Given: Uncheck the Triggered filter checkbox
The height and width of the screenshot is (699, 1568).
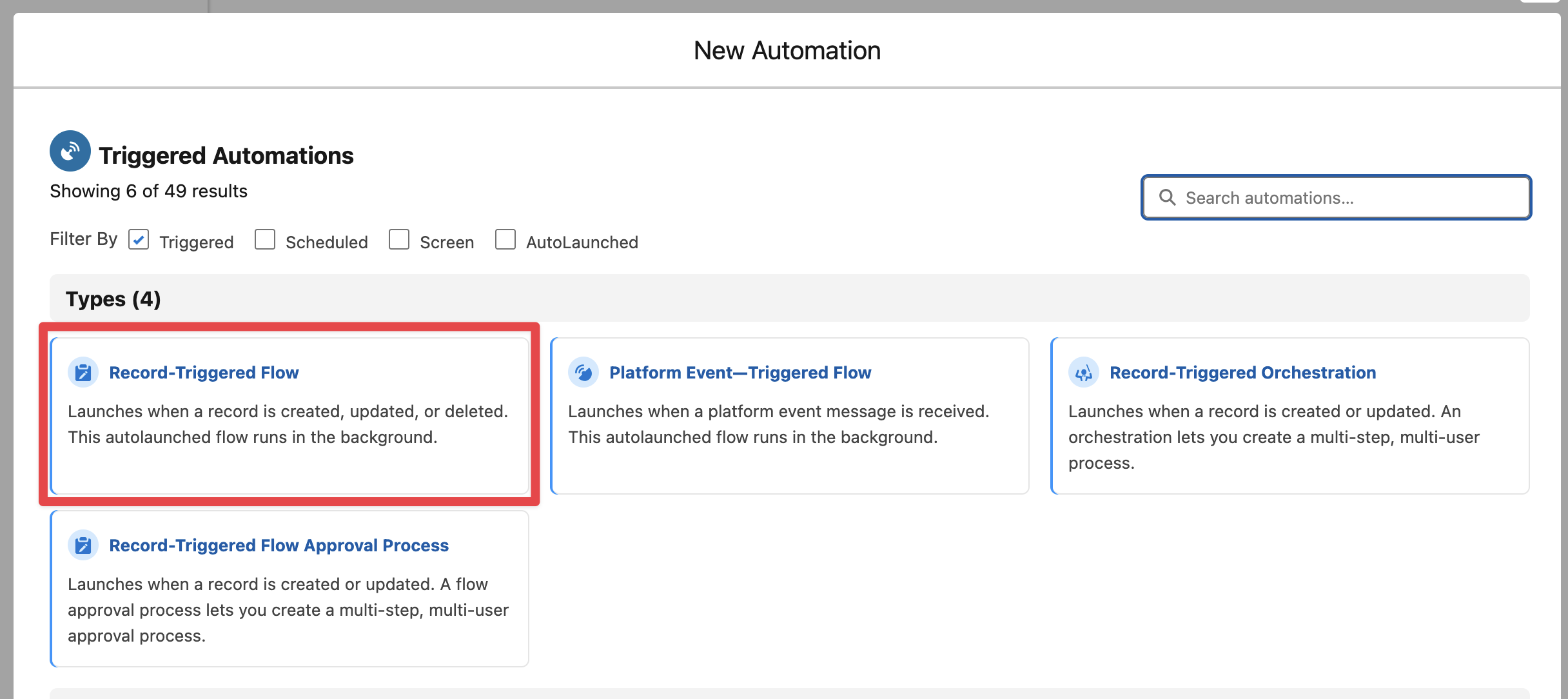Looking at the screenshot, I should click(139, 240).
